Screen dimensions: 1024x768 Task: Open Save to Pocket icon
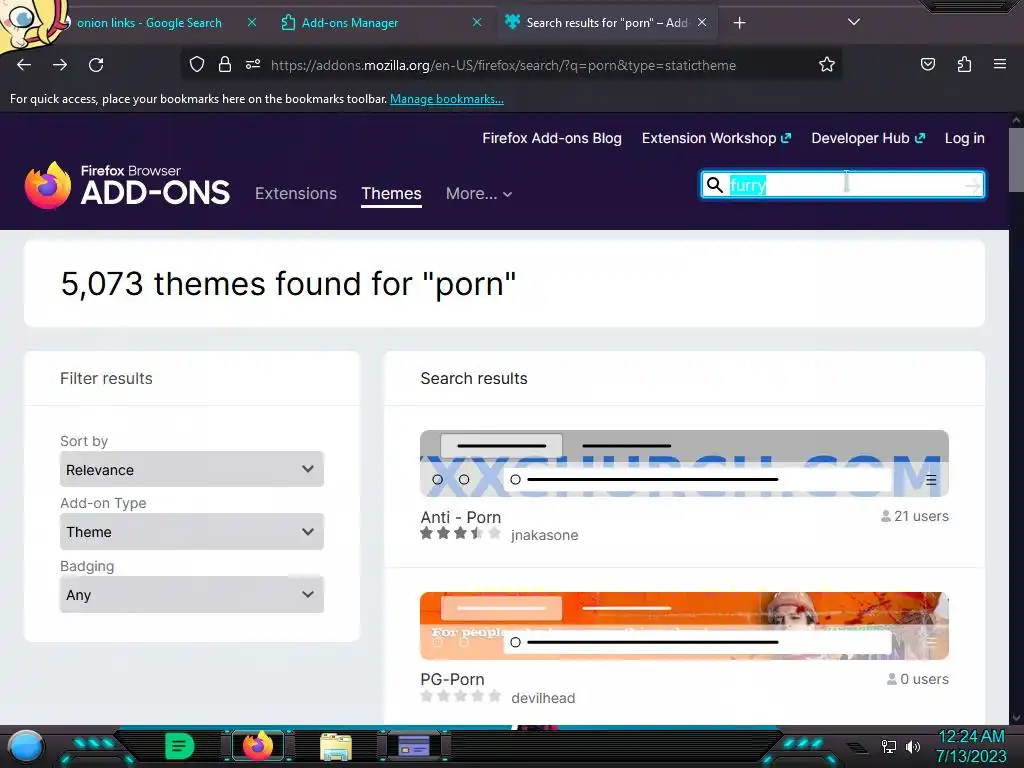[927, 65]
